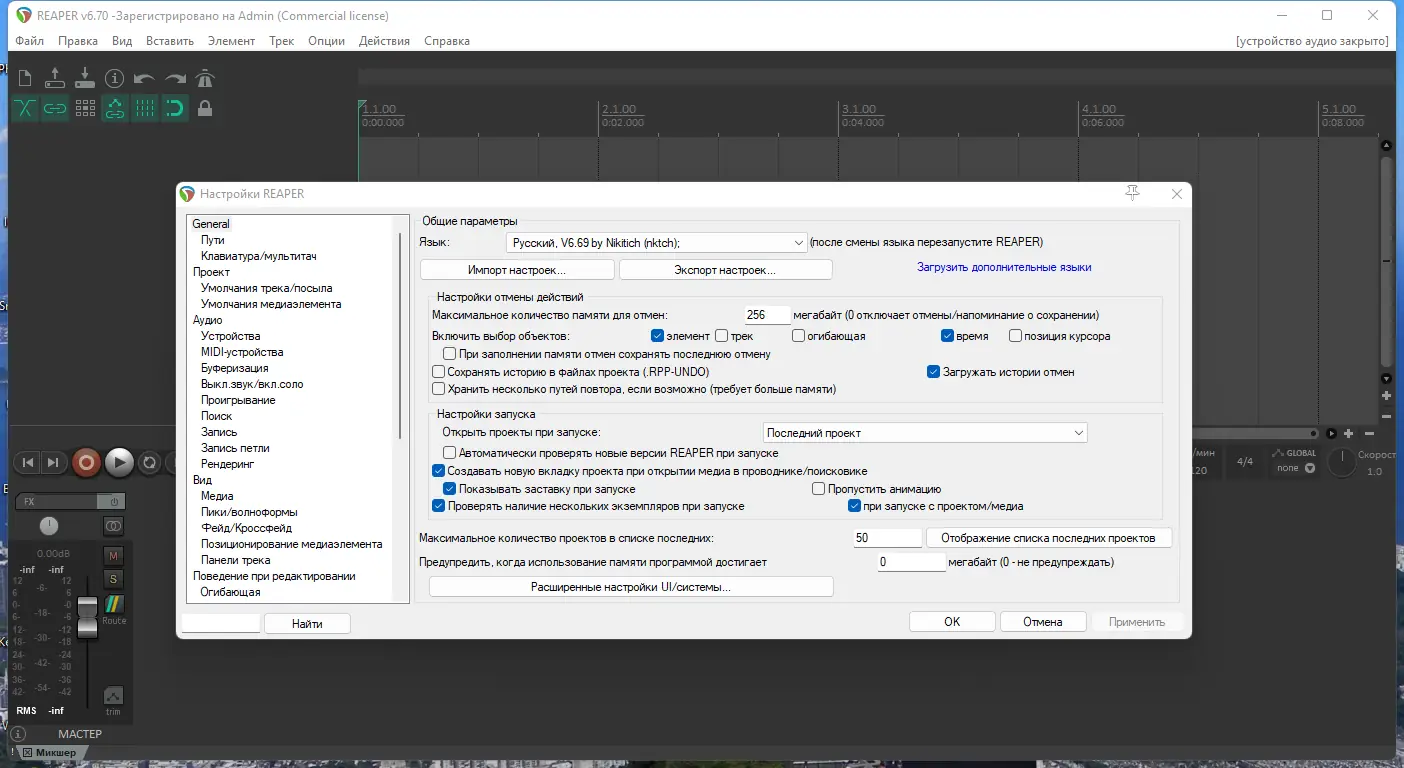Go to project end transport button
The image size is (1404, 768).
53,462
